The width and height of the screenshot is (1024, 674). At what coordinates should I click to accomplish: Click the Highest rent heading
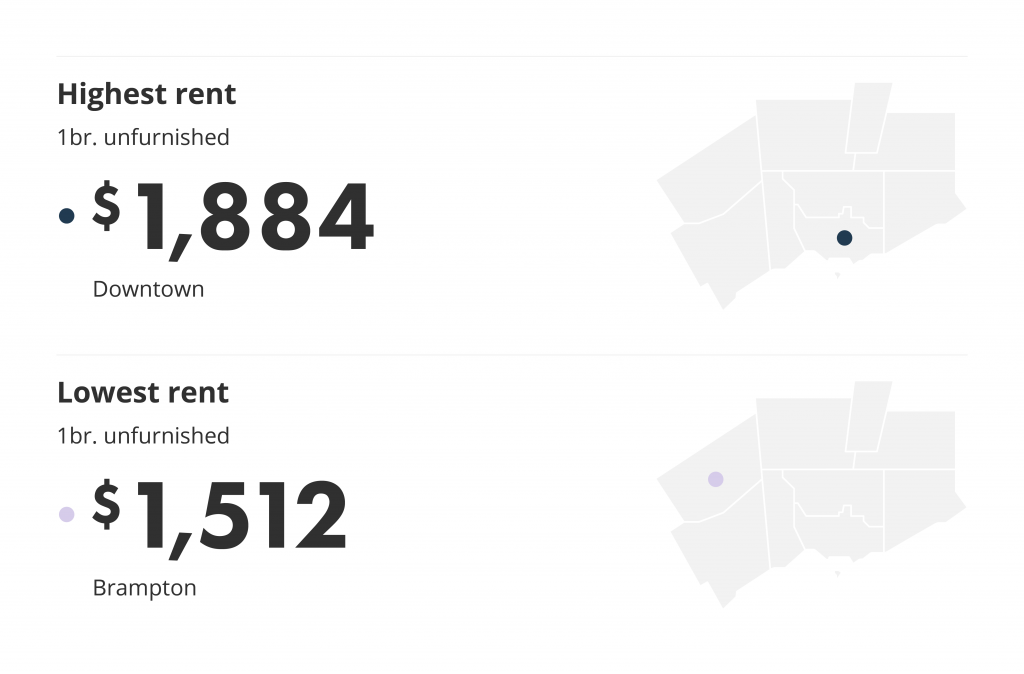pyautogui.click(x=146, y=94)
